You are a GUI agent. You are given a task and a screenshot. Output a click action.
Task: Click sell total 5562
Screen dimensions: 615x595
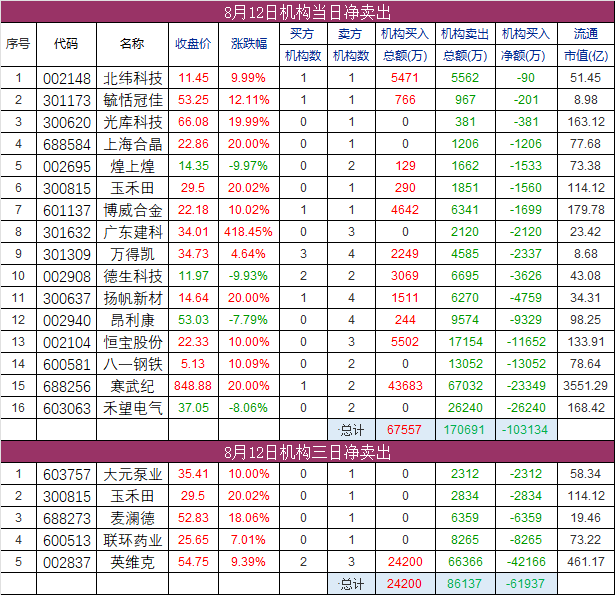[465, 78]
